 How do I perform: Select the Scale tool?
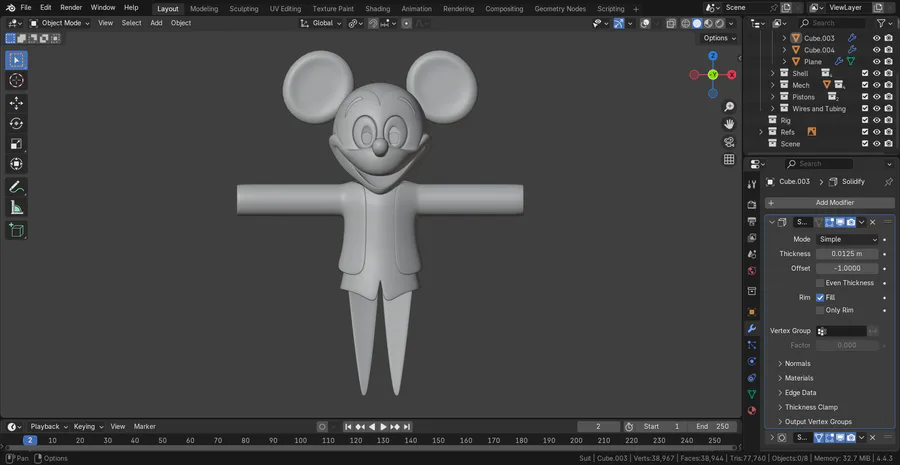click(x=16, y=144)
